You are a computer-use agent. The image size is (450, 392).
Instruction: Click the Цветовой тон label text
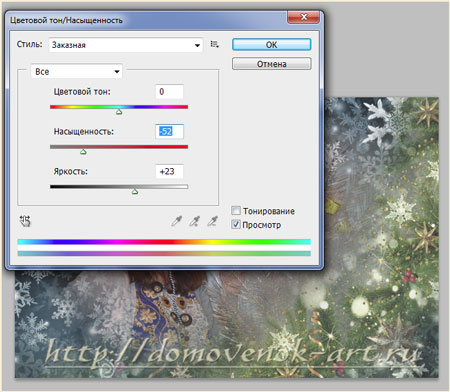click(82, 92)
